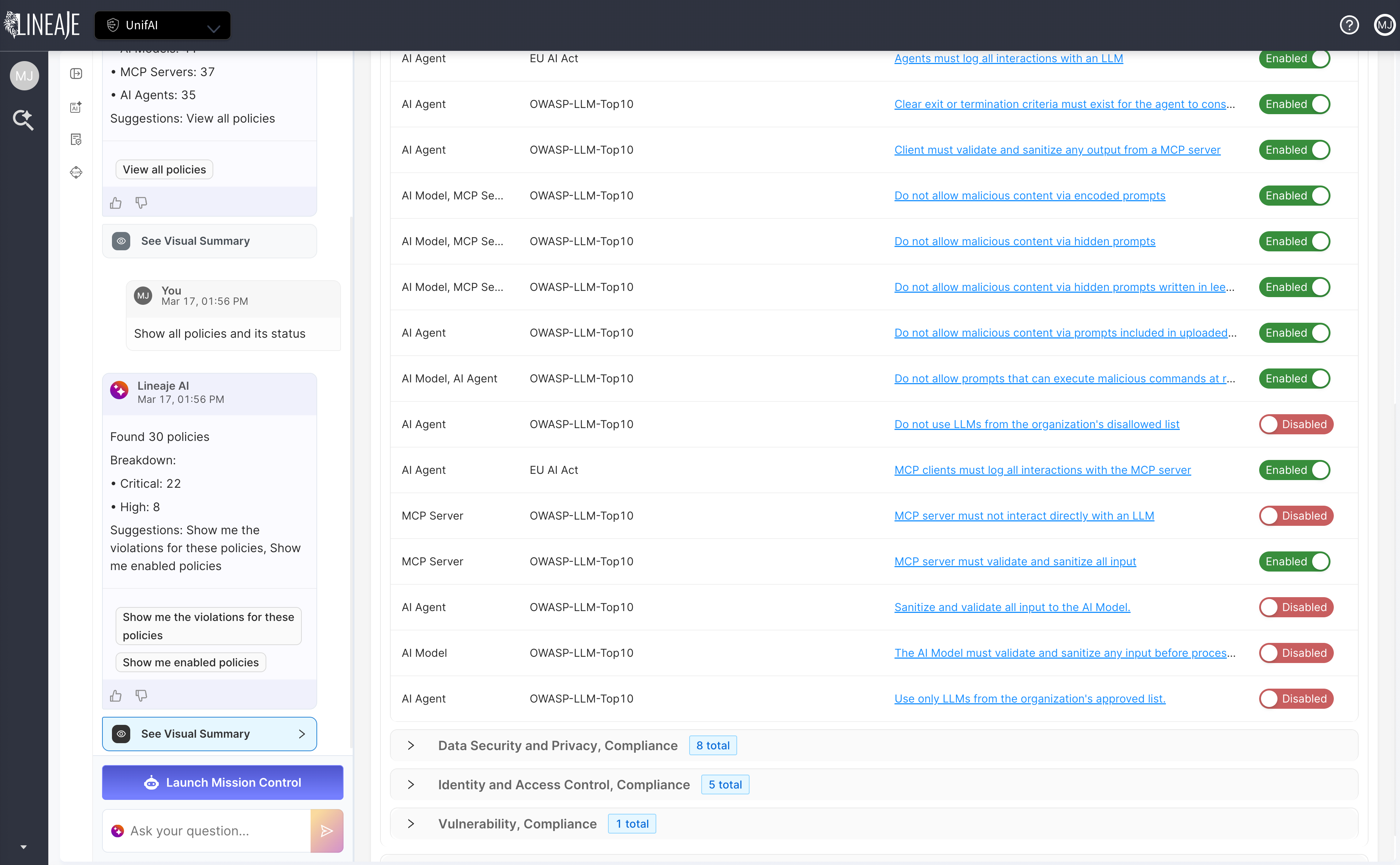Open the bottom See Visual Summary item
This screenshot has width=1400, height=865.
coord(209,733)
